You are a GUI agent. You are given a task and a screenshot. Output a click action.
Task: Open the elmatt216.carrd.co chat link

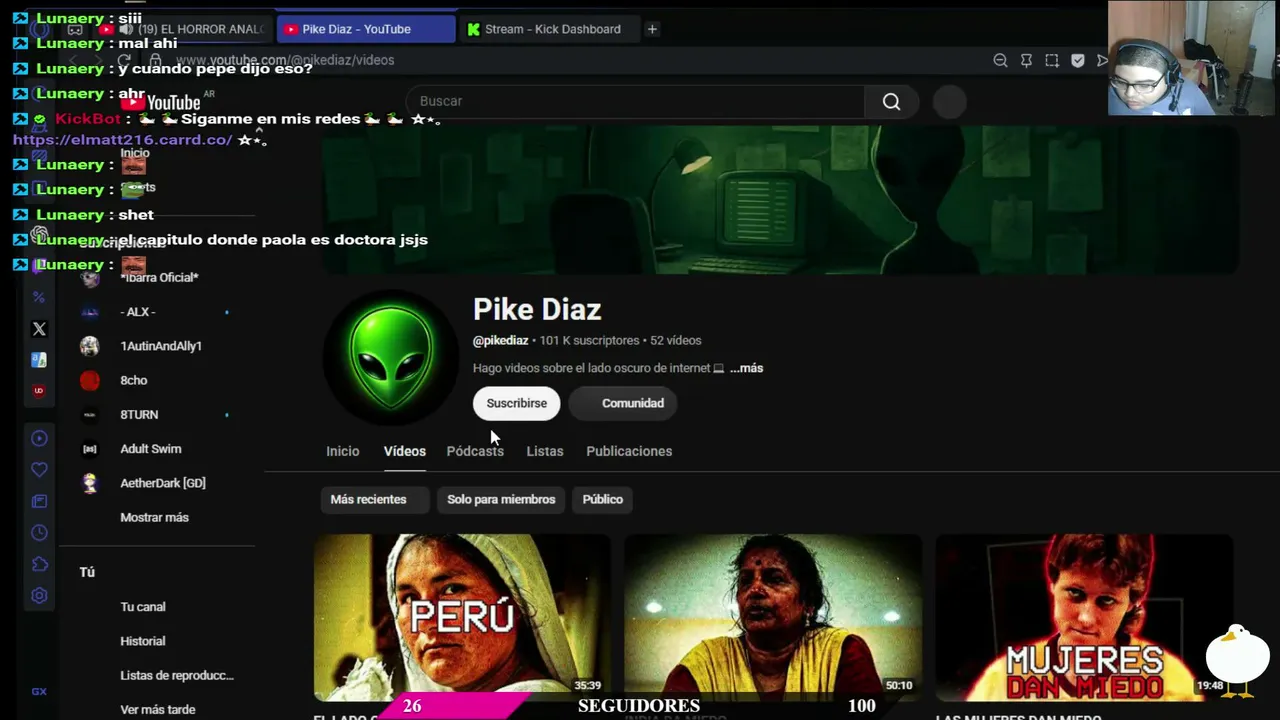pyautogui.click(x=123, y=140)
